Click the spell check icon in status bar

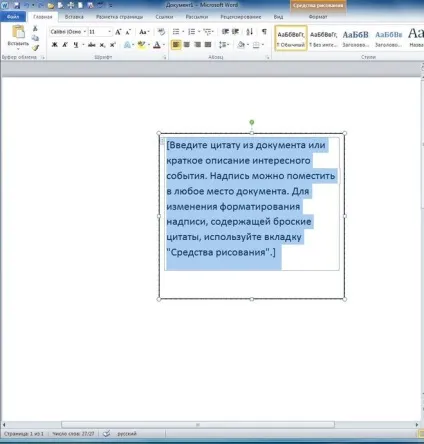(x=106, y=434)
